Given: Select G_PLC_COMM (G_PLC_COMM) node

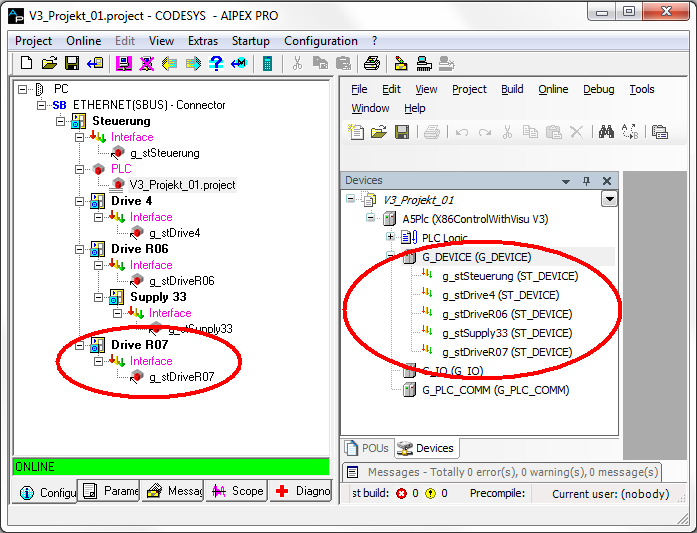Looking at the screenshot, I should point(496,390).
